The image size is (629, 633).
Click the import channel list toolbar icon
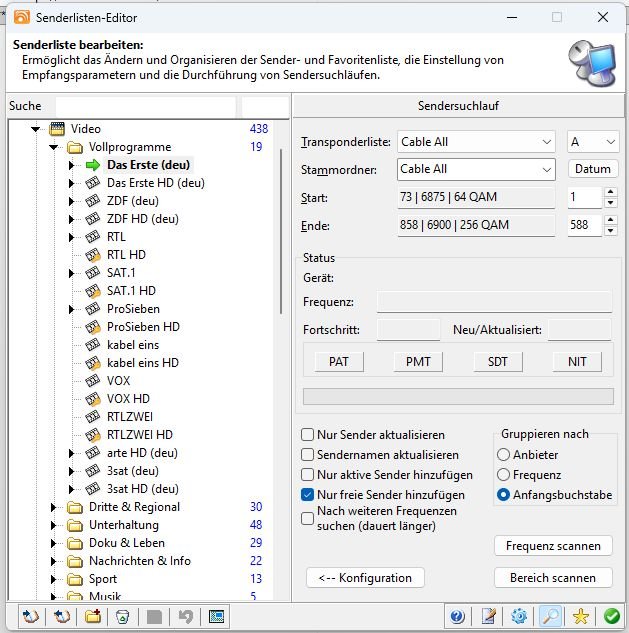pyautogui.click(x=31, y=616)
